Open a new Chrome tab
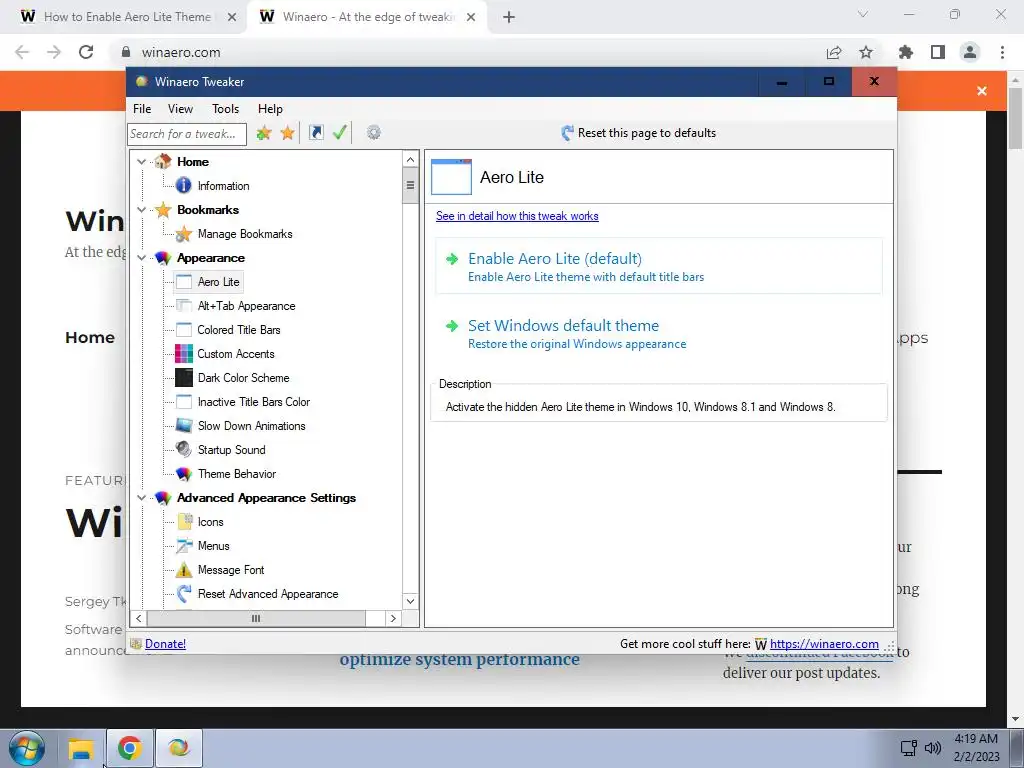Image resolution: width=1024 pixels, height=768 pixels. click(x=509, y=17)
